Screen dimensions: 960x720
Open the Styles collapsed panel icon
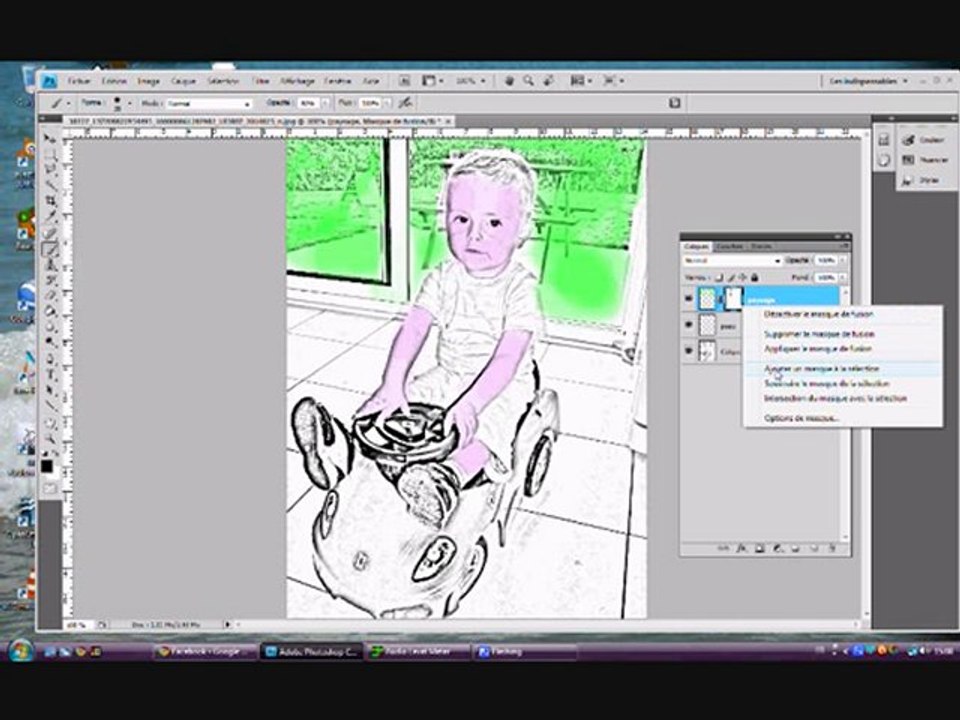tap(909, 180)
